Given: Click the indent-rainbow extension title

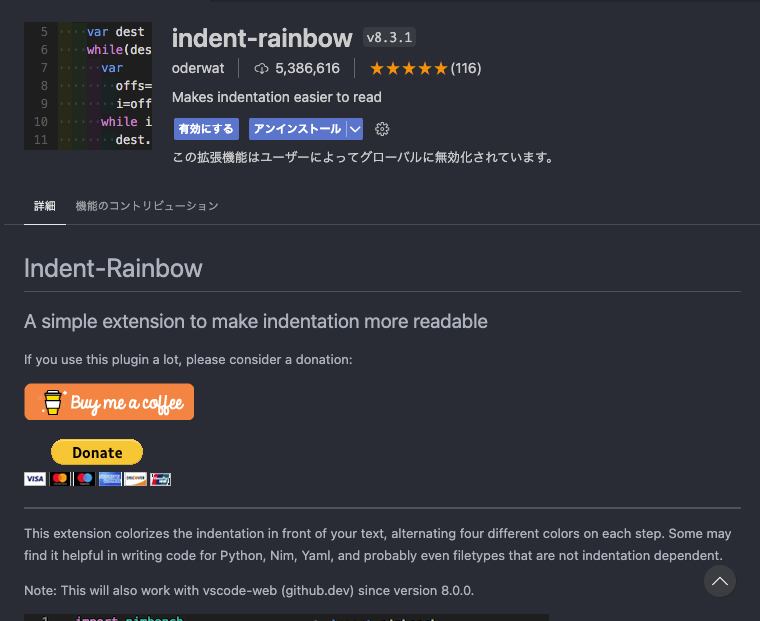Looking at the screenshot, I should coord(262,38).
